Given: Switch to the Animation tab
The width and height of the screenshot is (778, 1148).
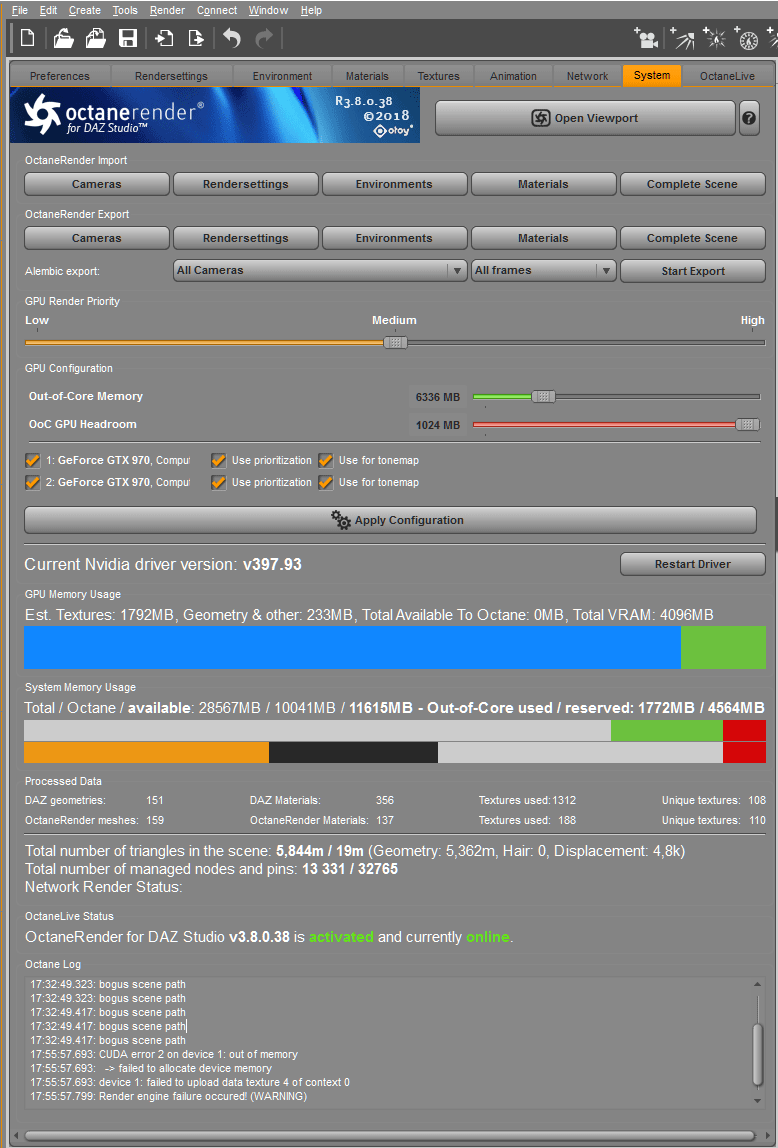Looking at the screenshot, I should pos(513,76).
